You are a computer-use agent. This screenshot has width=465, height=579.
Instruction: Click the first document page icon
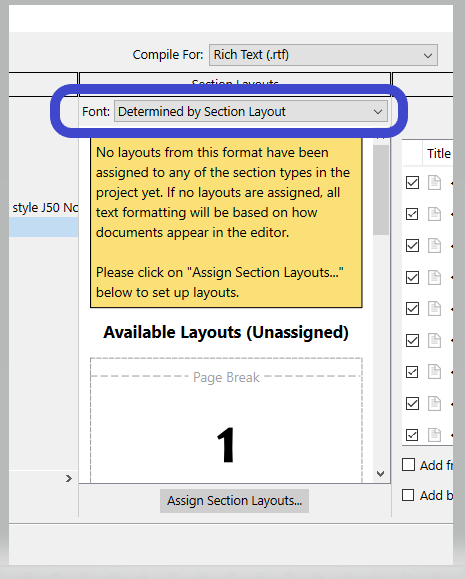click(x=434, y=182)
